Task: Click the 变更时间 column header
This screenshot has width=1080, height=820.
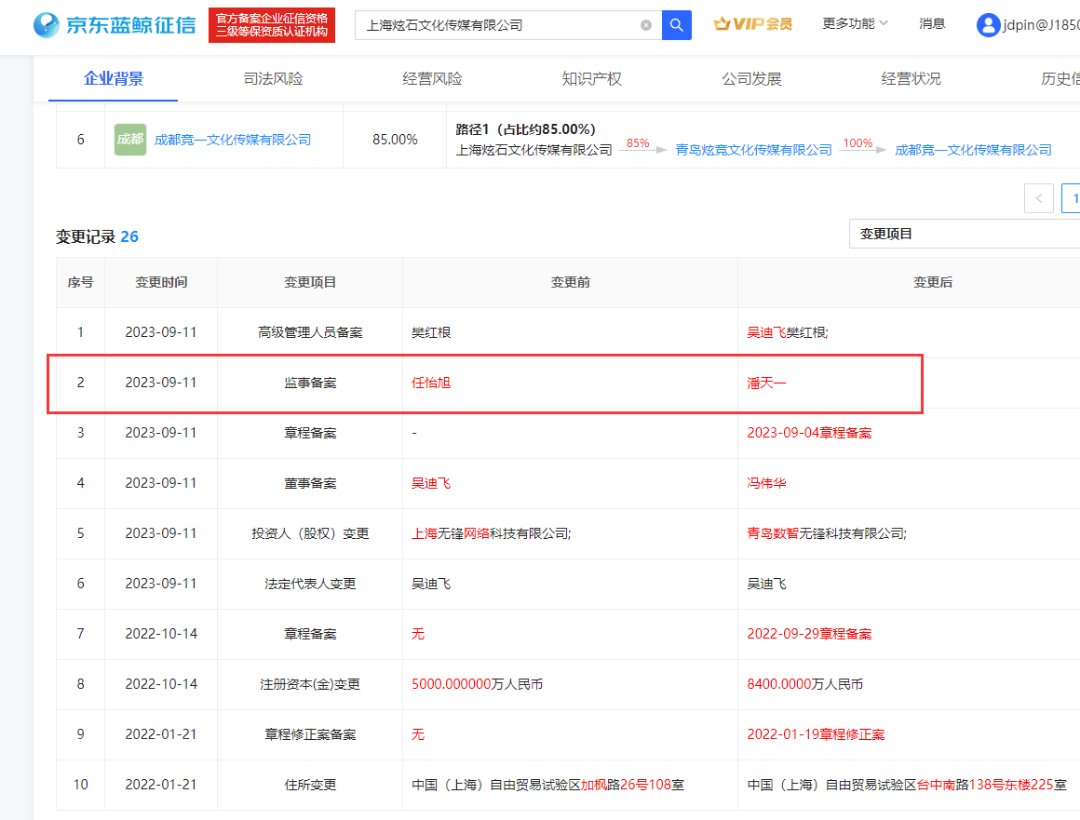Action: point(161,282)
